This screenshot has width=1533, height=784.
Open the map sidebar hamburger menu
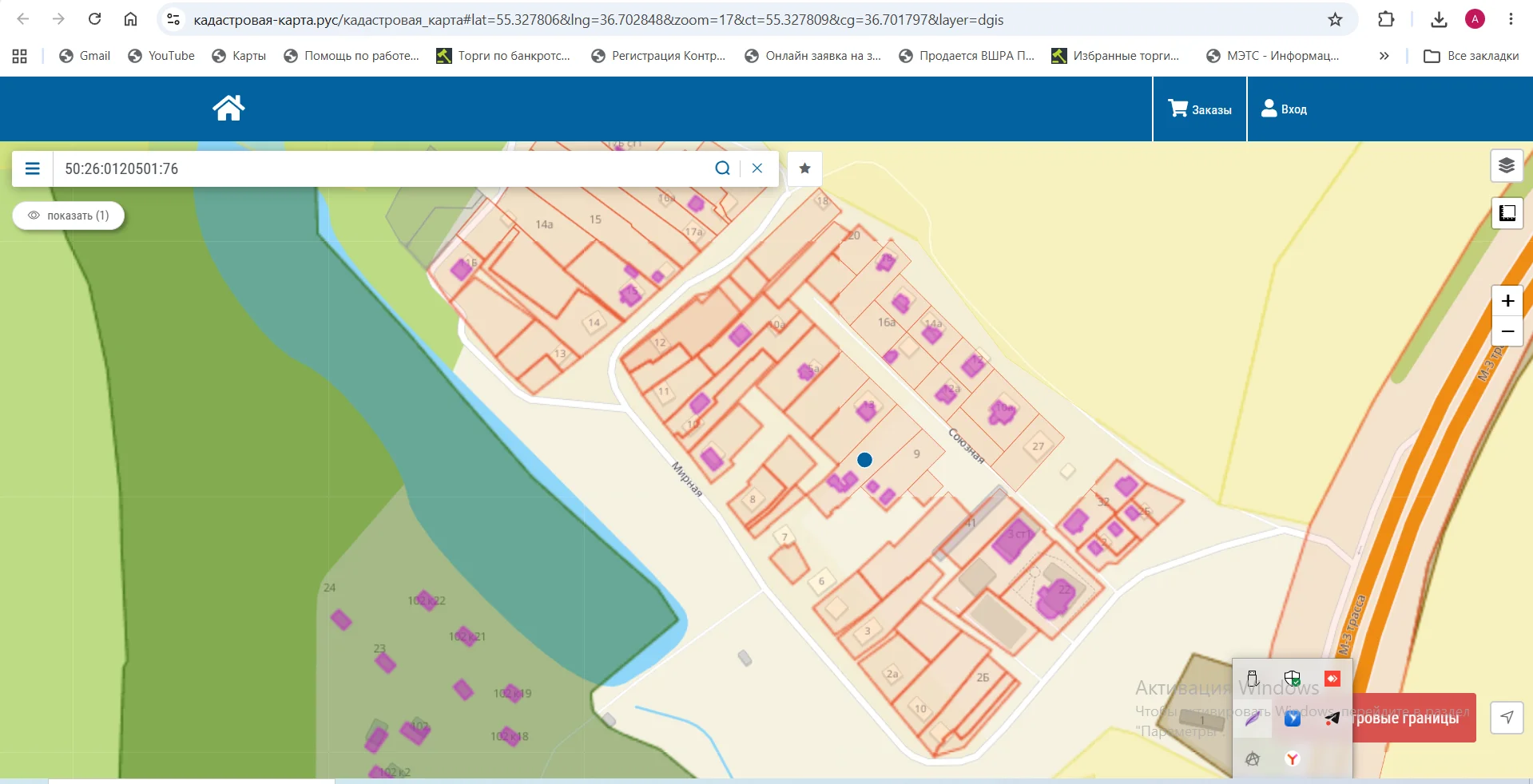[33, 168]
